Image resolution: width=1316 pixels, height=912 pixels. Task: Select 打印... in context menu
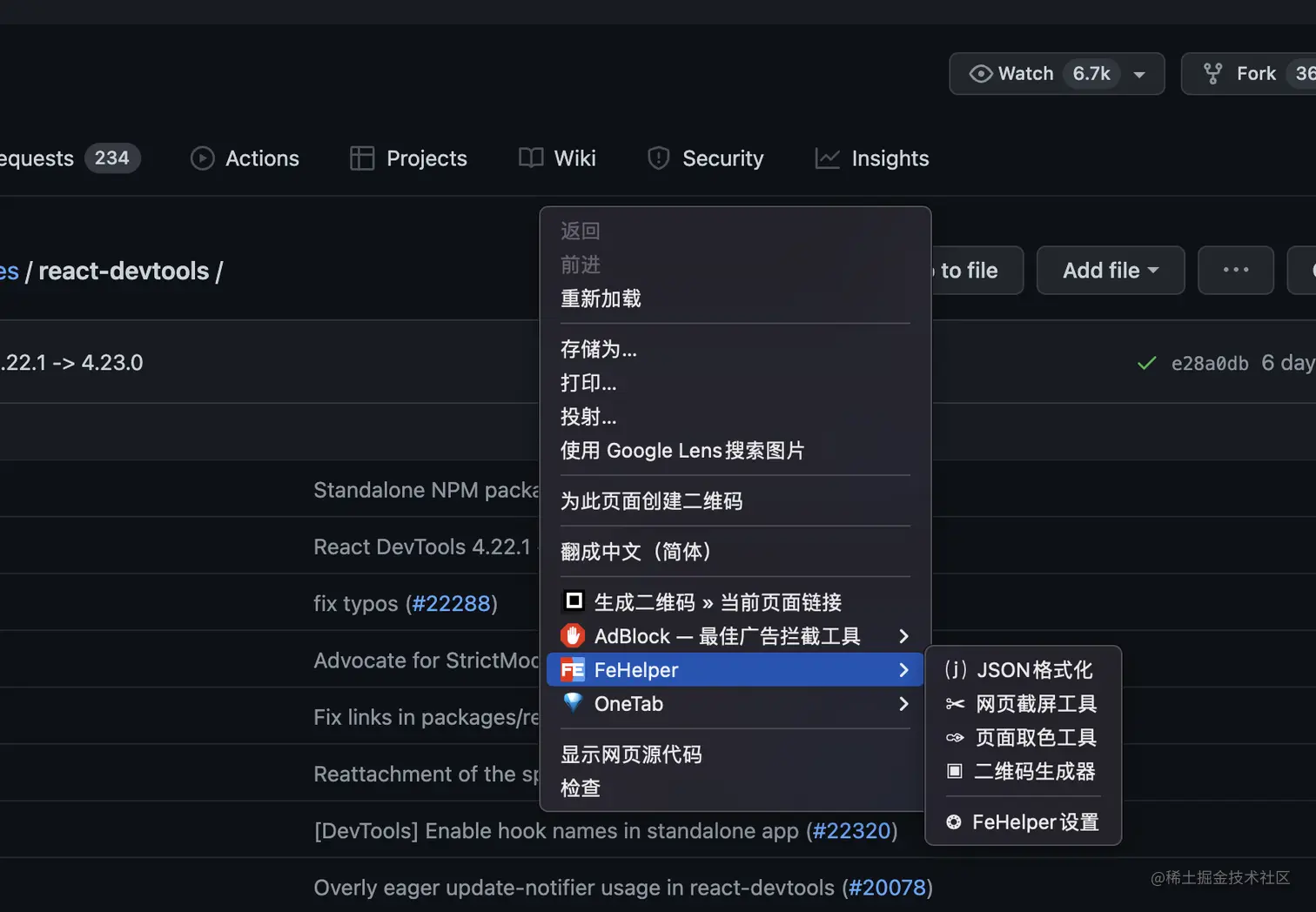[x=735, y=383]
